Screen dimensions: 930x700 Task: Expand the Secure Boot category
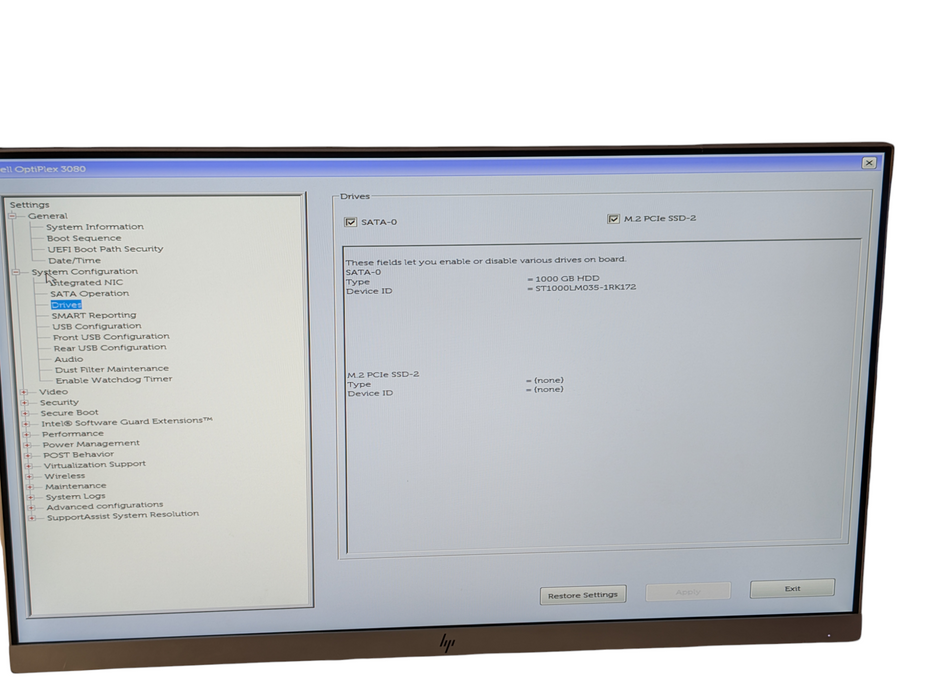(x=25, y=413)
